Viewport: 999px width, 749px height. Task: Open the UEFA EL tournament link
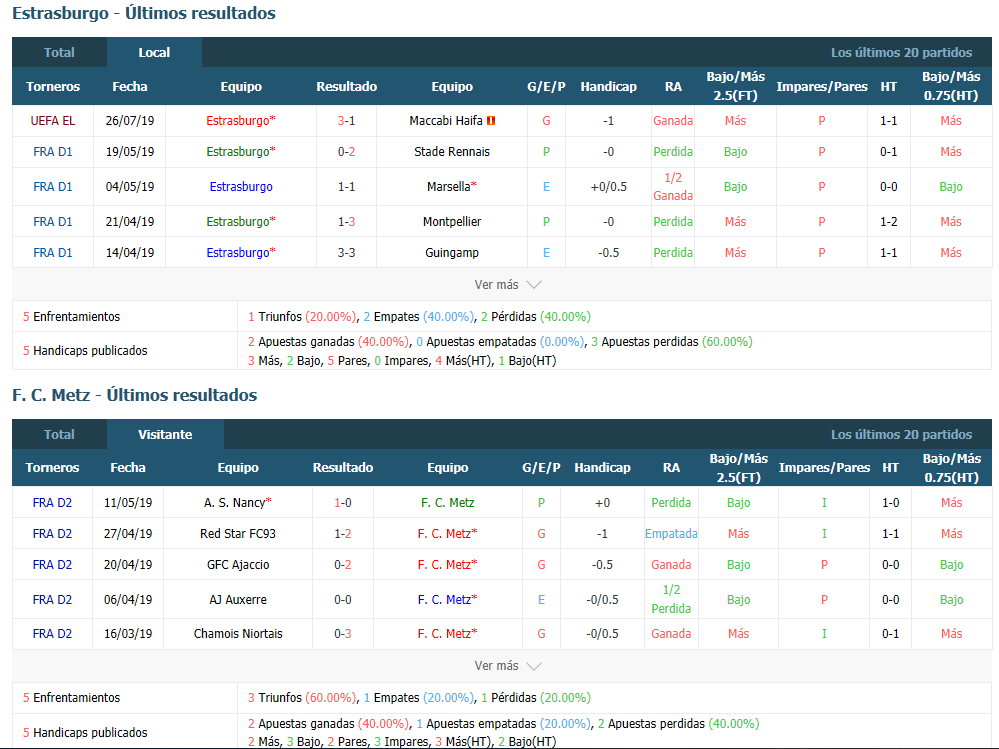click(53, 120)
